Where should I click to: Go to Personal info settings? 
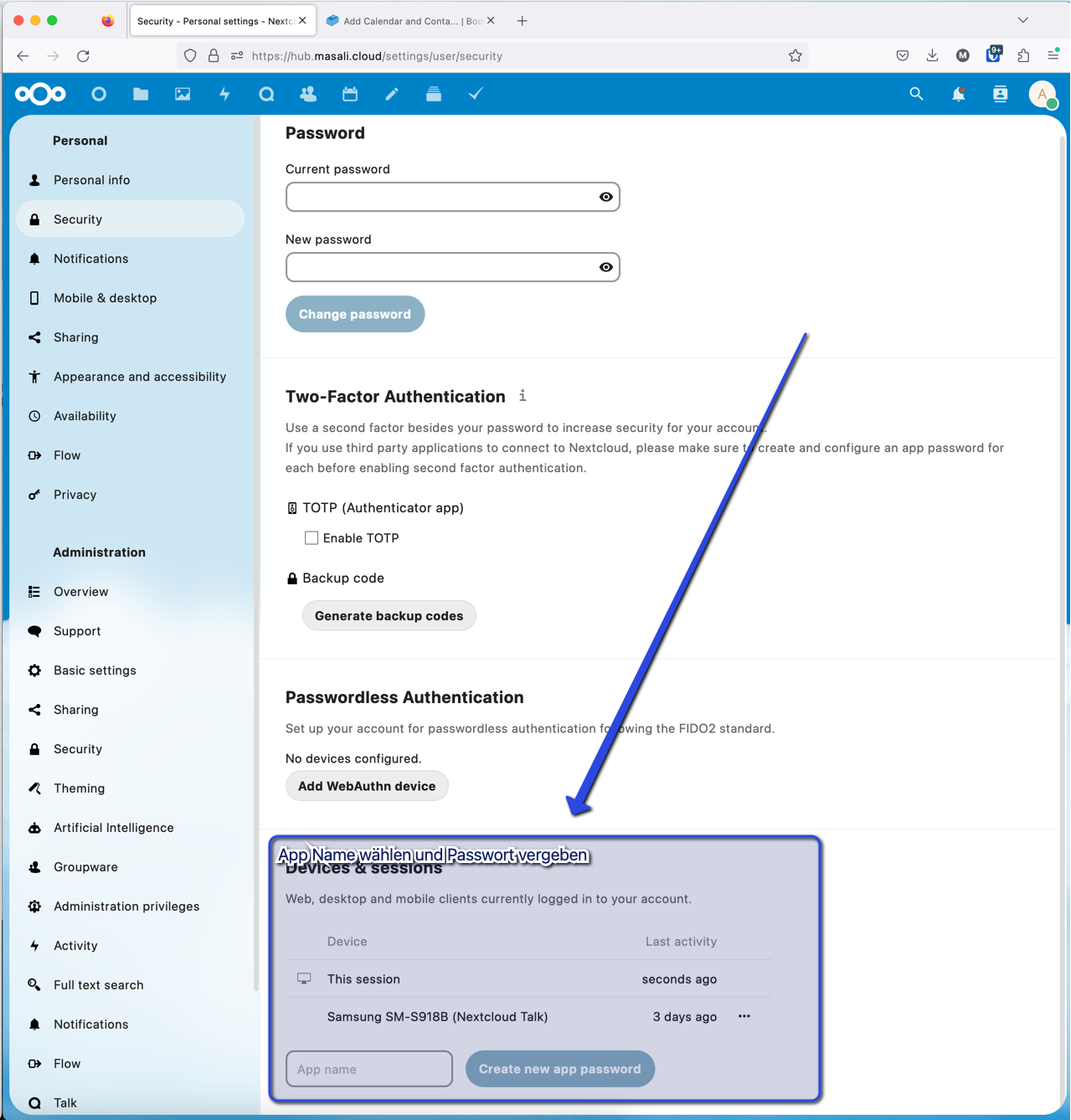click(92, 180)
